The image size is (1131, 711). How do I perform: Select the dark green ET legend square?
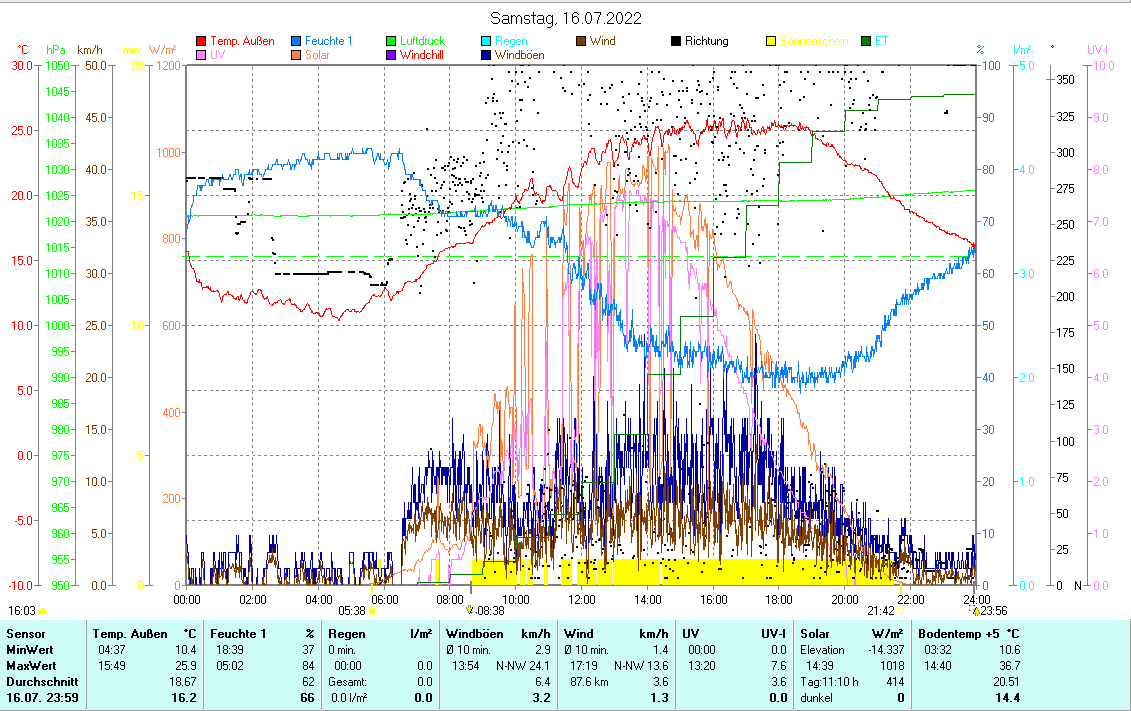(866, 42)
